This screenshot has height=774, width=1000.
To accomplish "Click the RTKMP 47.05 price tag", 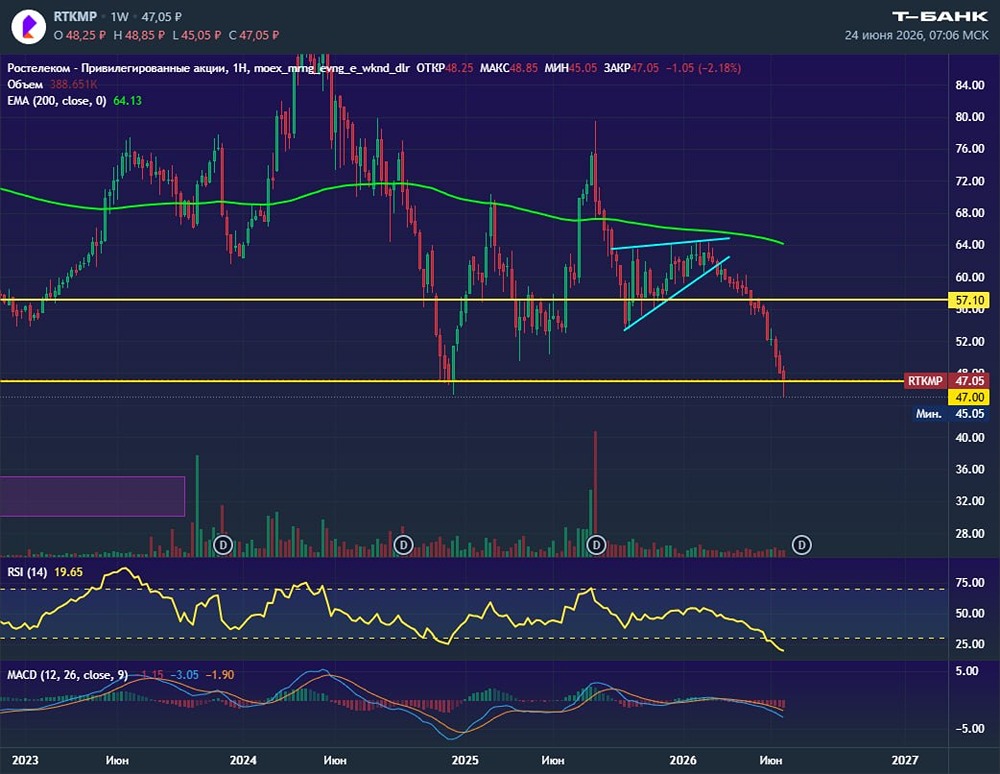I will coord(946,381).
